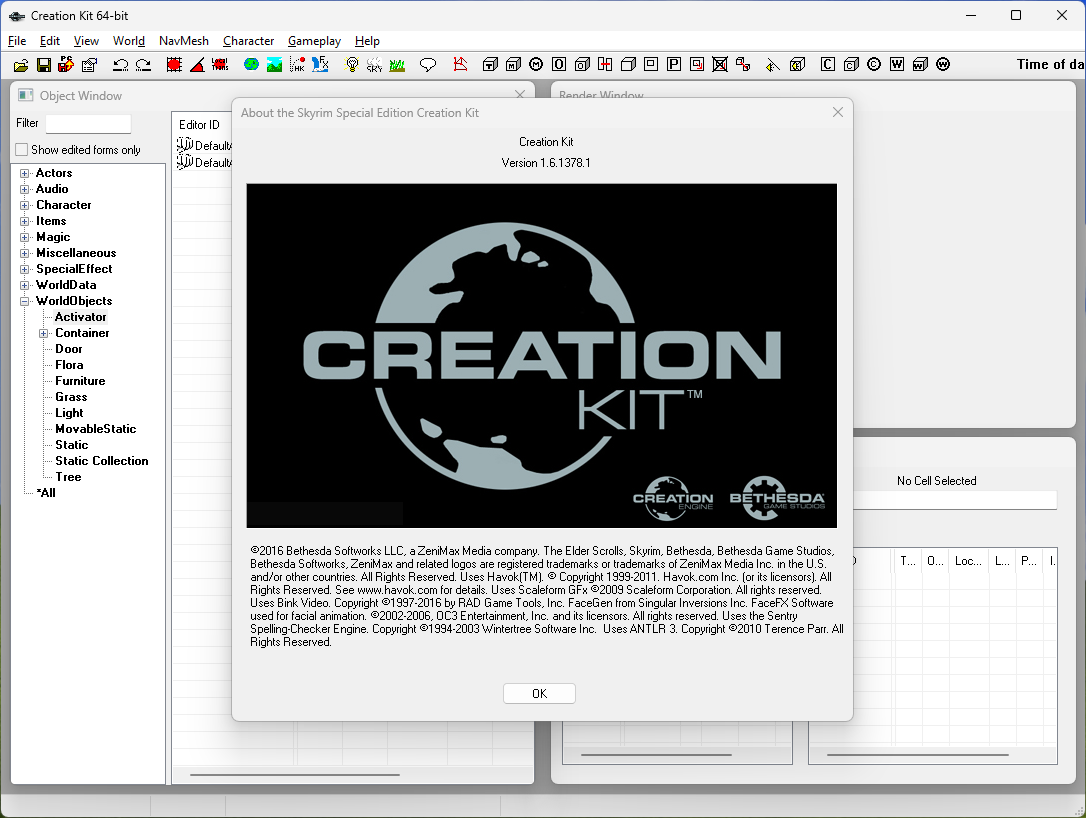Expand the Items tree node
1086x818 pixels.
(x=24, y=221)
